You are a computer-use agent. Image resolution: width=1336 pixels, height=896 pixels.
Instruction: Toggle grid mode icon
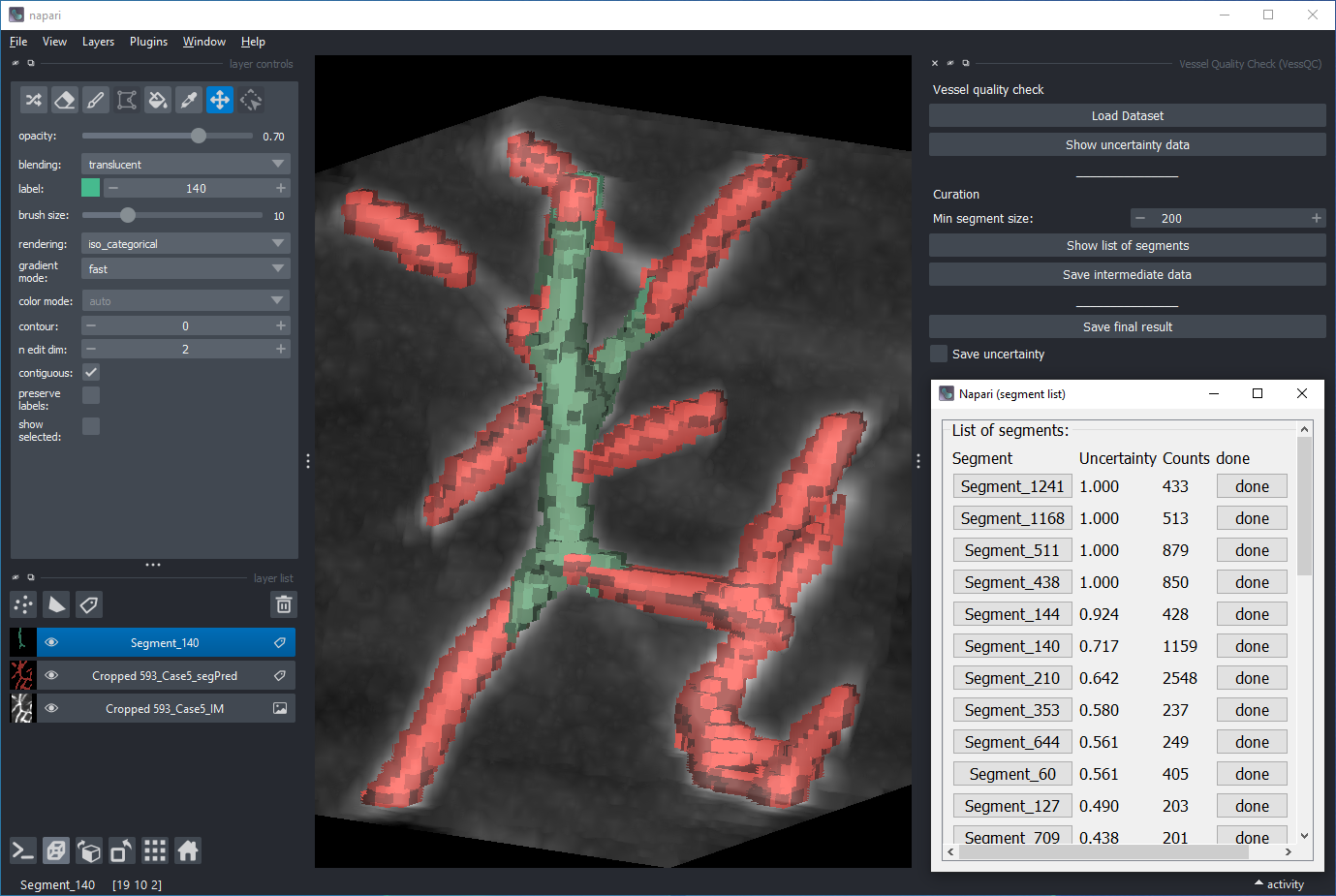tap(155, 850)
